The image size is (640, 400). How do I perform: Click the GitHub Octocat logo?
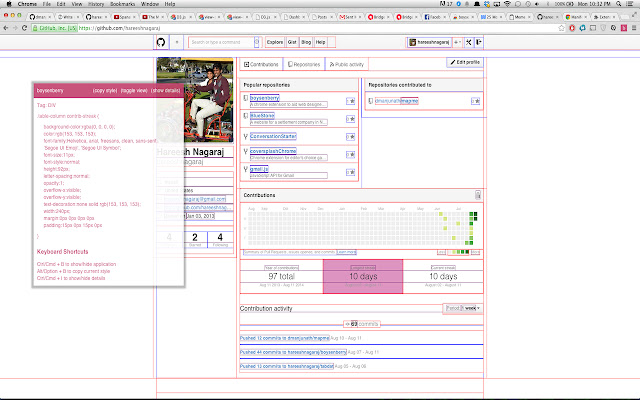click(x=162, y=43)
